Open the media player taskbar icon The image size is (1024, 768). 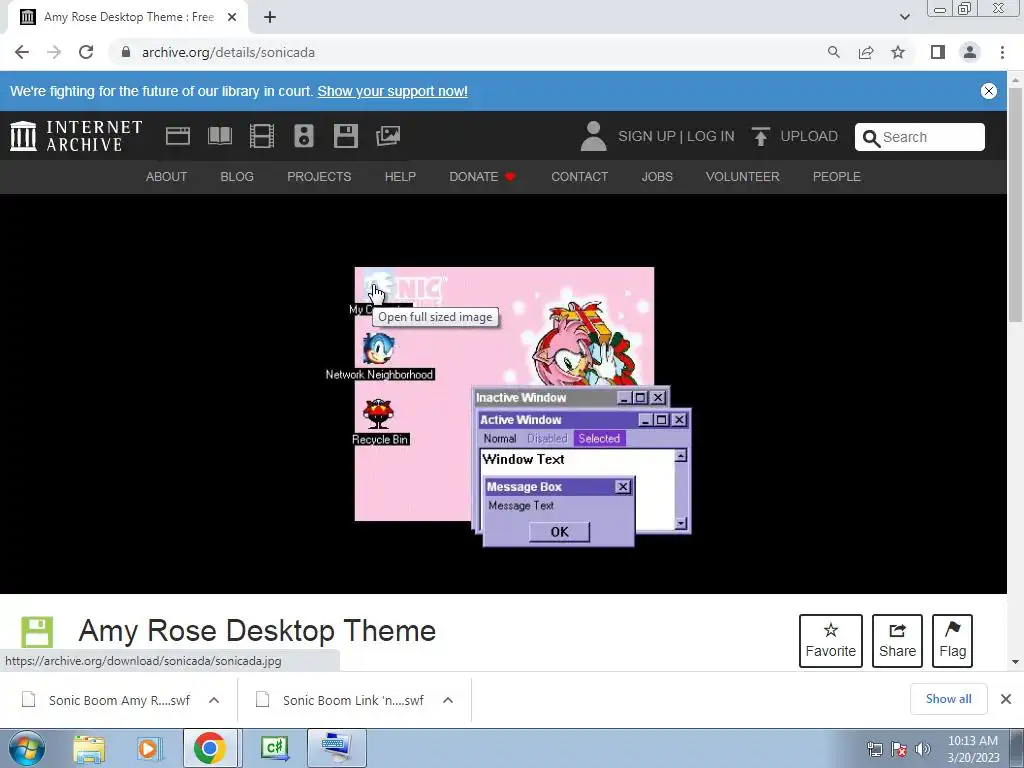click(148, 748)
